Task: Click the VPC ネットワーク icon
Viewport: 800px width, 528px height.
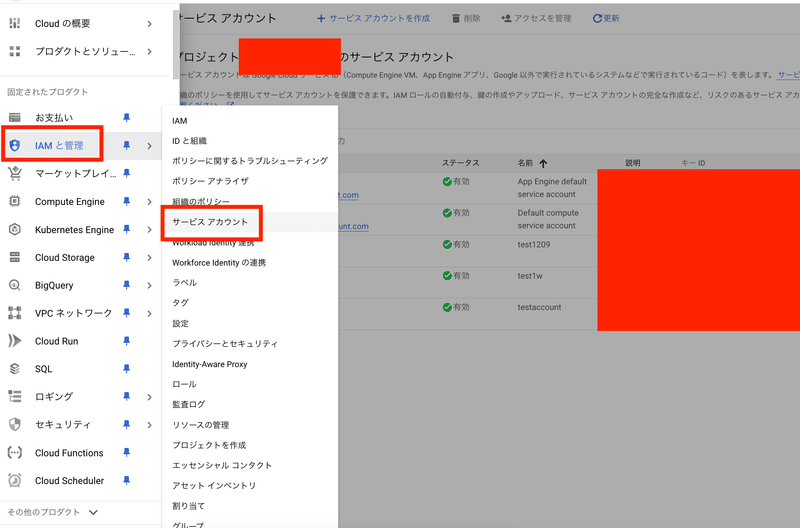Action: tap(15, 313)
